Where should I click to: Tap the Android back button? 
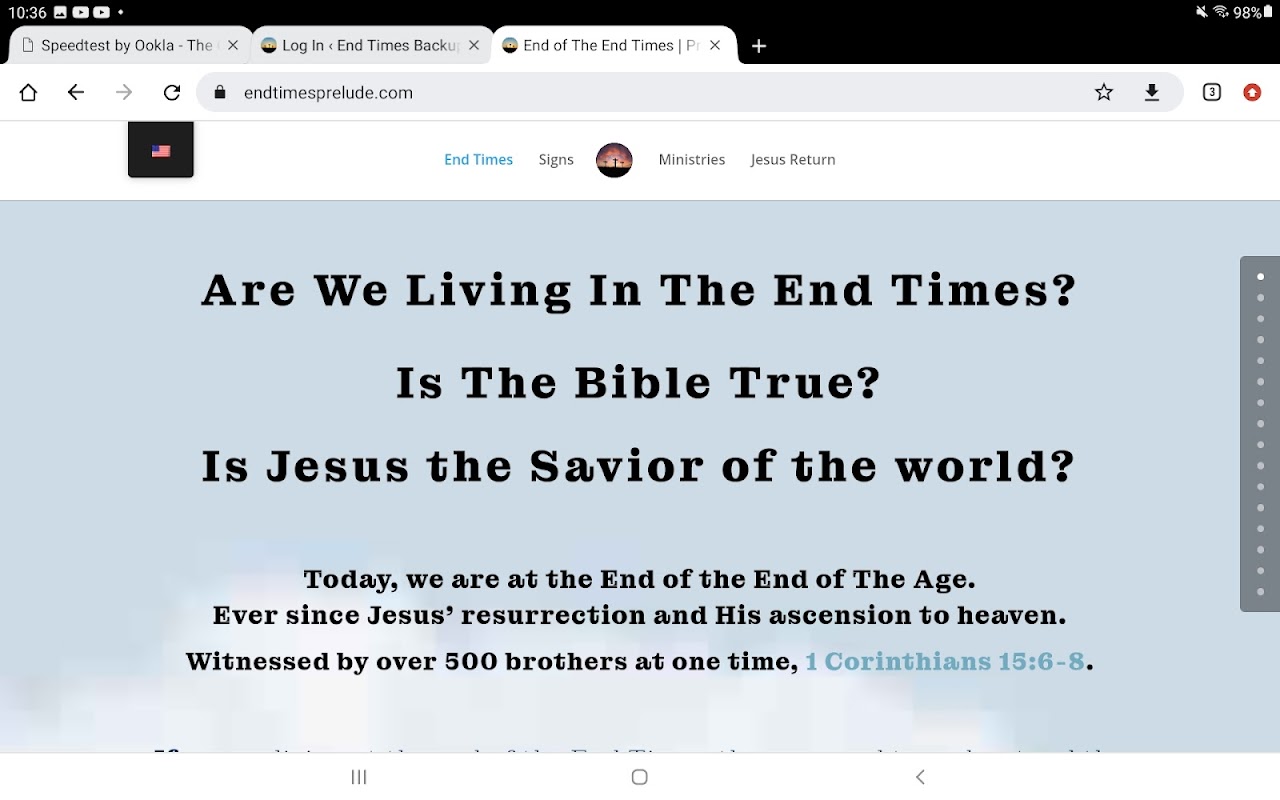point(921,777)
